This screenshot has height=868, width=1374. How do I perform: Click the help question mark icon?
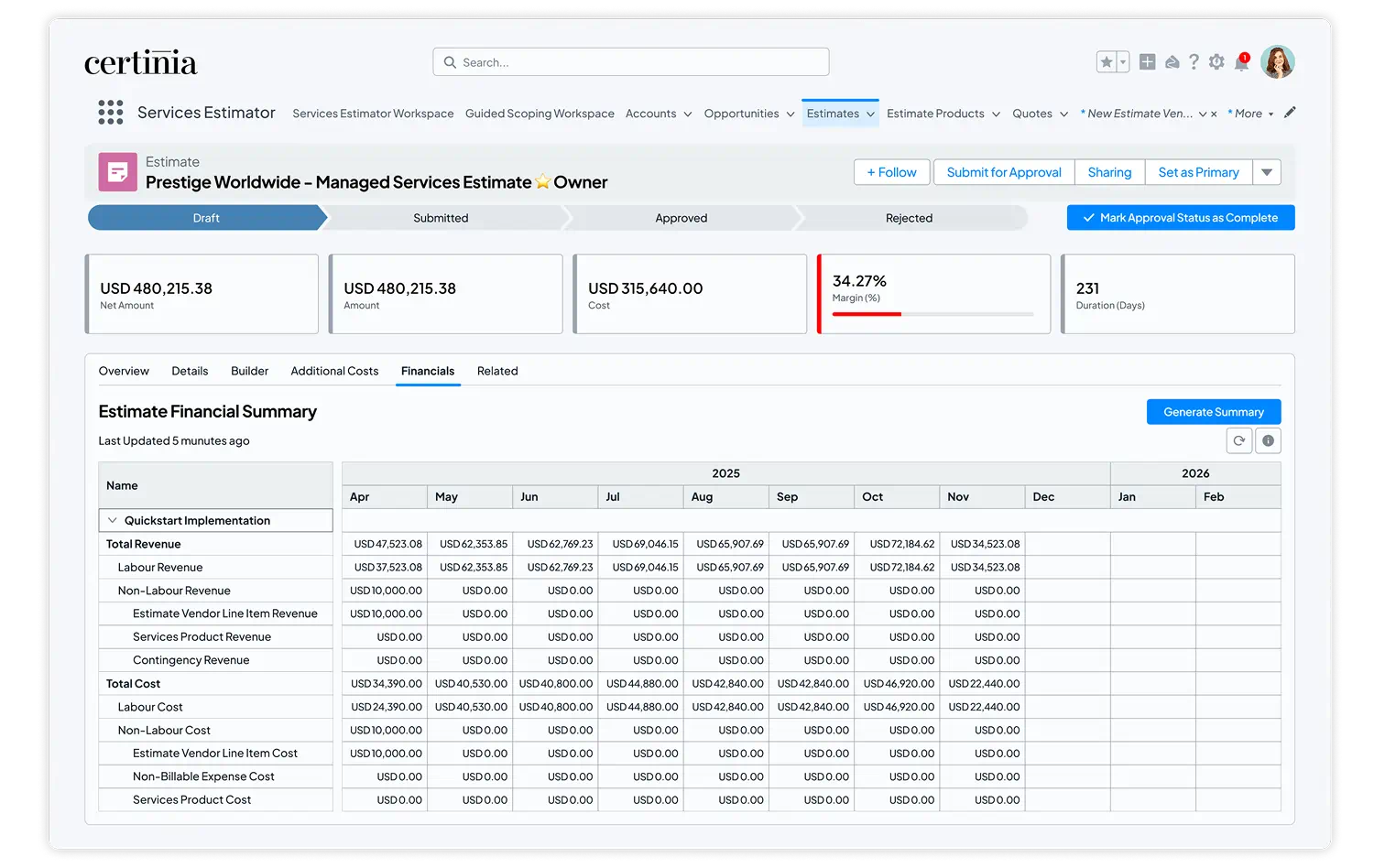[x=1194, y=62]
